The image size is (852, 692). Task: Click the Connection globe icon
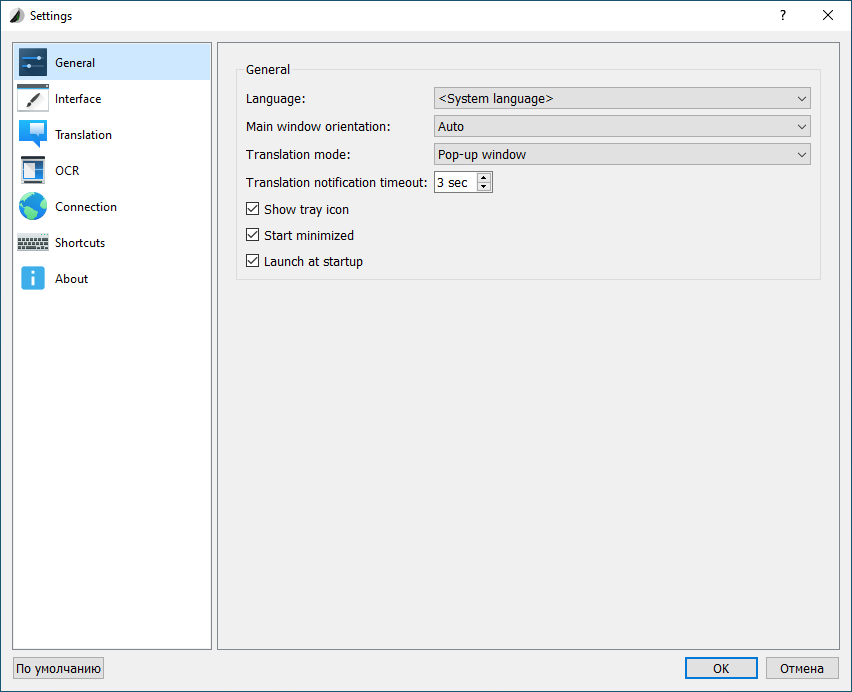pos(33,207)
